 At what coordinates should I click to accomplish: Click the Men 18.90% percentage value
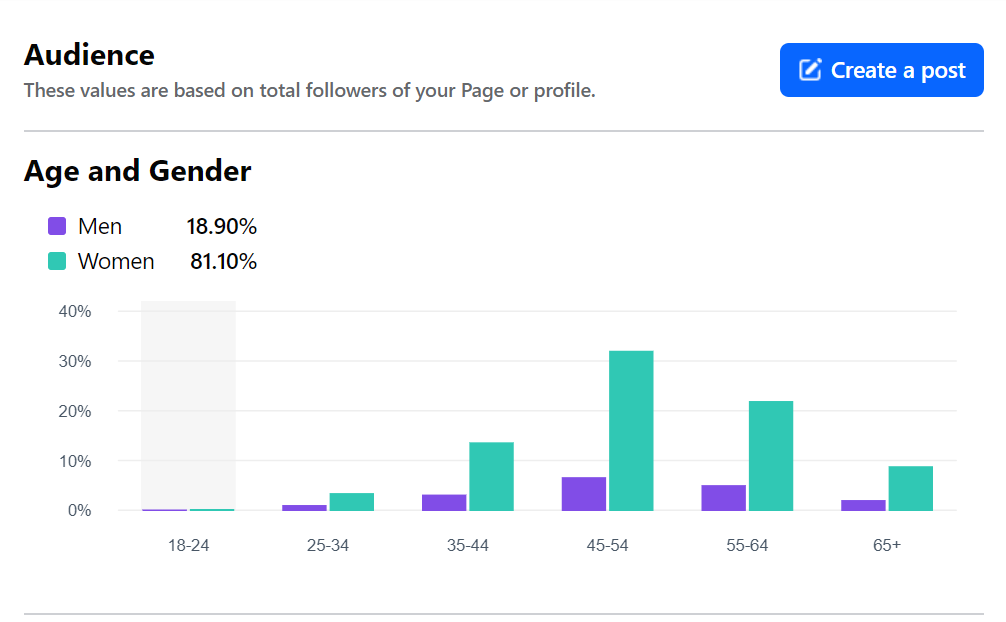click(x=222, y=226)
